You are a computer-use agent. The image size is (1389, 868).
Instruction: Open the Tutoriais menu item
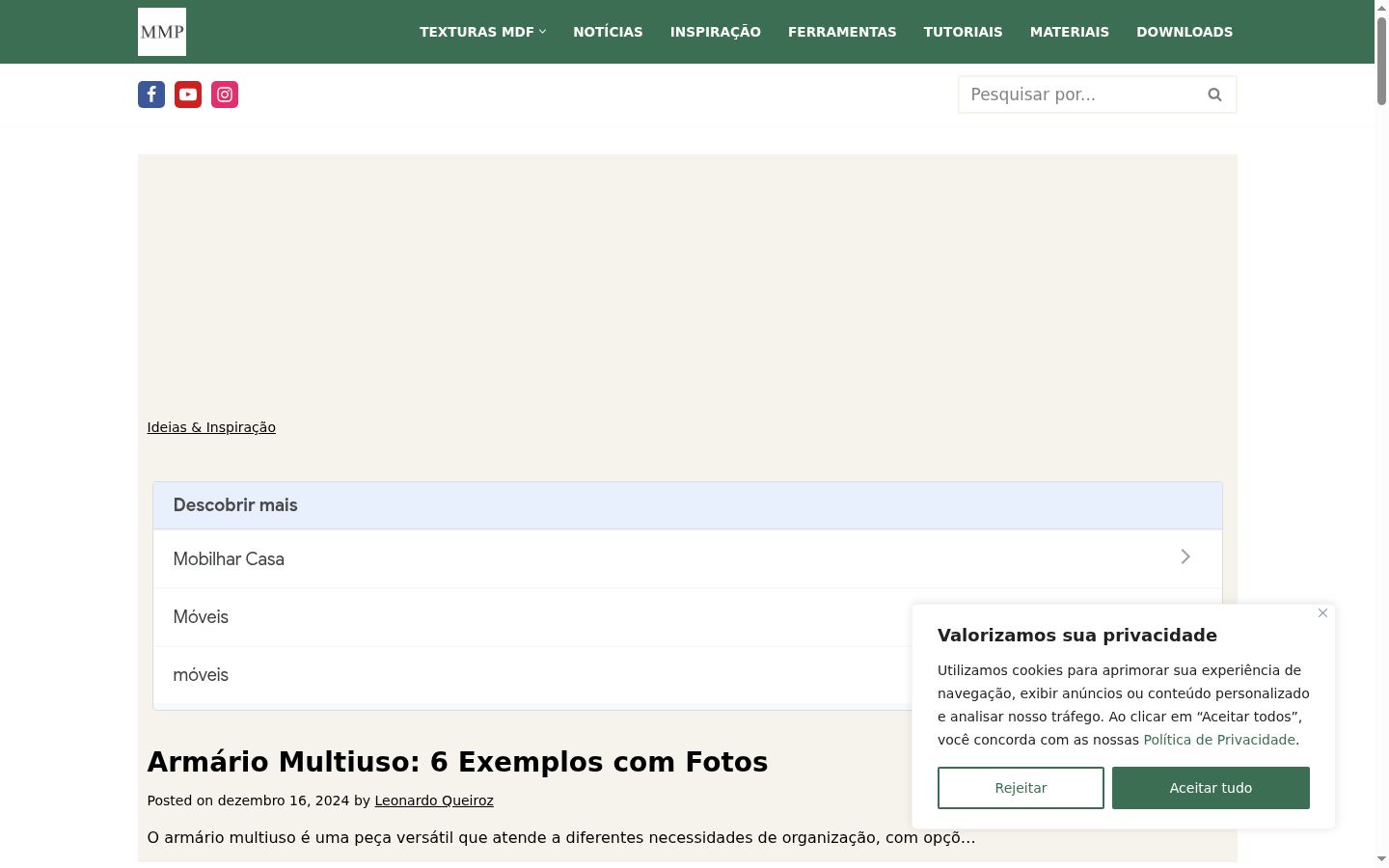click(964, 32)
